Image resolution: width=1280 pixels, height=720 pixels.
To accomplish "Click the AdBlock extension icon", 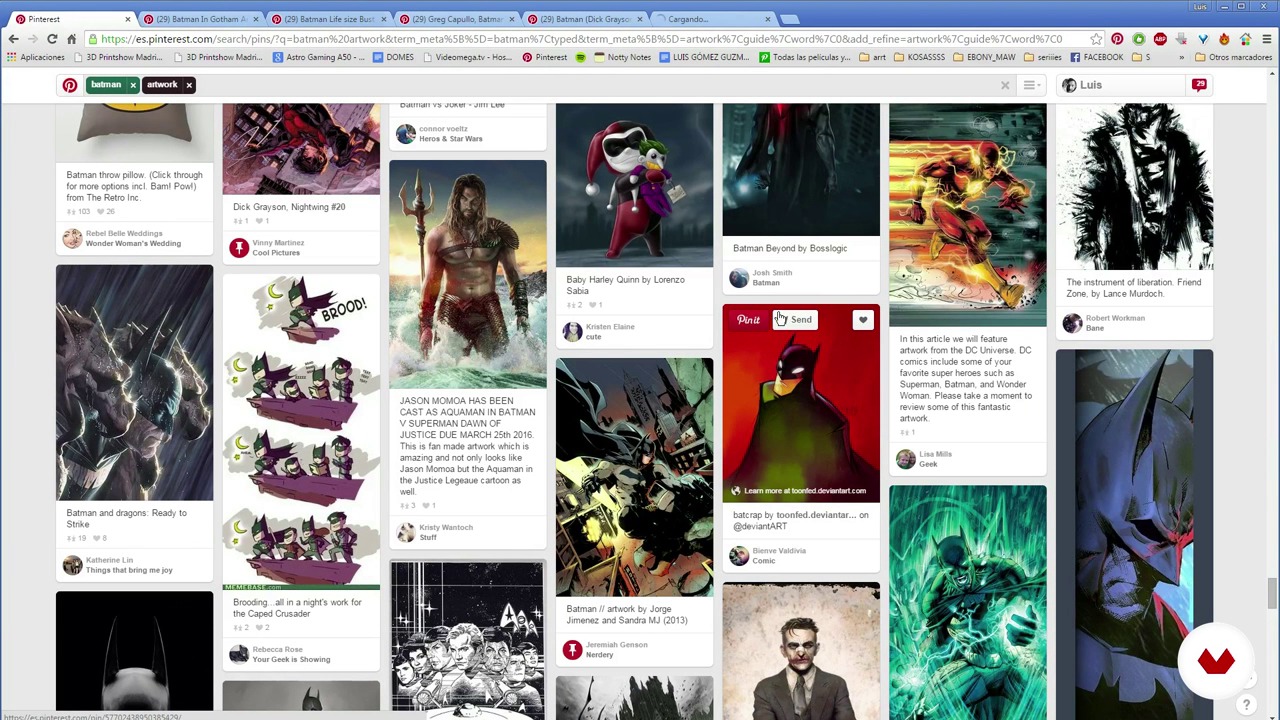I will tap(1160, 39).
